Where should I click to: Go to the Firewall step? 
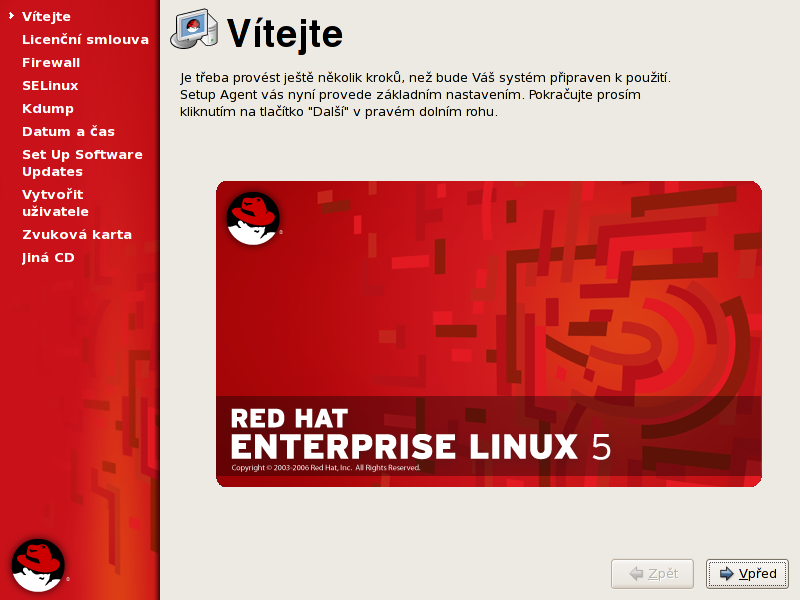click(50, 62)
